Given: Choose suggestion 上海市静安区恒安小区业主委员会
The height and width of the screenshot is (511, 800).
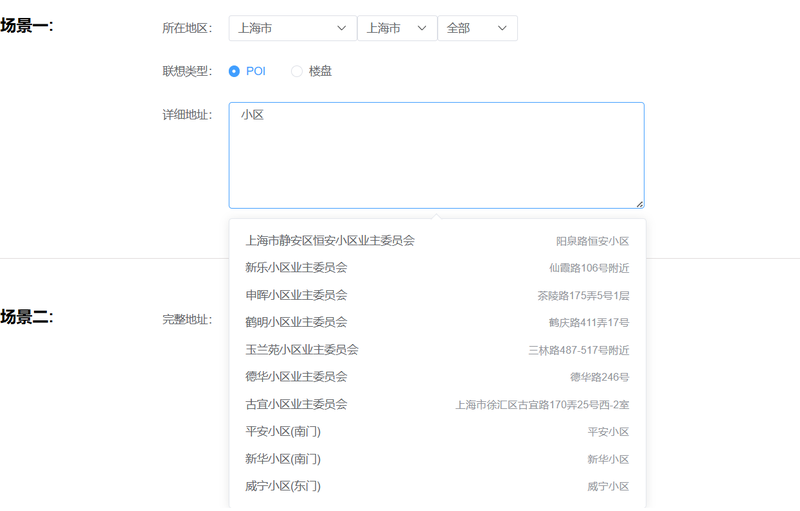Looking at the screenshot, I should click(x=437, y=241).
